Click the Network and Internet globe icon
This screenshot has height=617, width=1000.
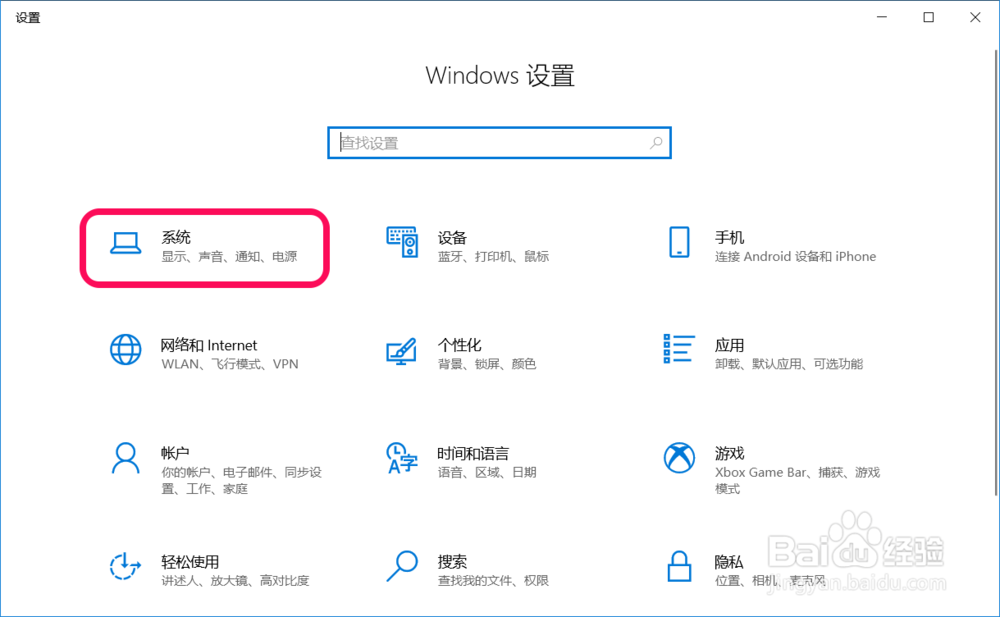pyautogui.click(x=125, y=350)
